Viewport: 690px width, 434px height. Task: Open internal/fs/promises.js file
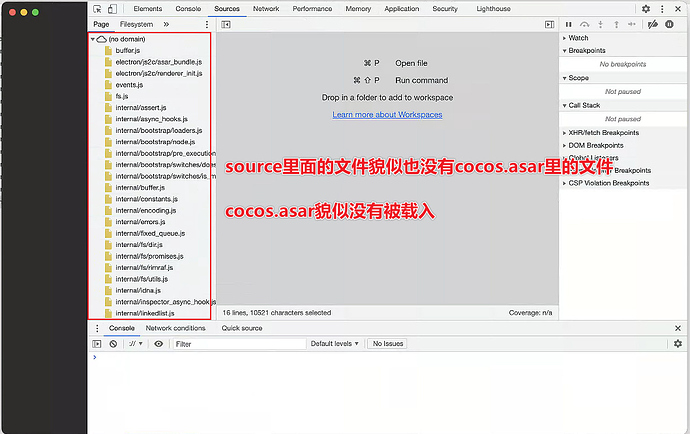[x=150, y=256]
